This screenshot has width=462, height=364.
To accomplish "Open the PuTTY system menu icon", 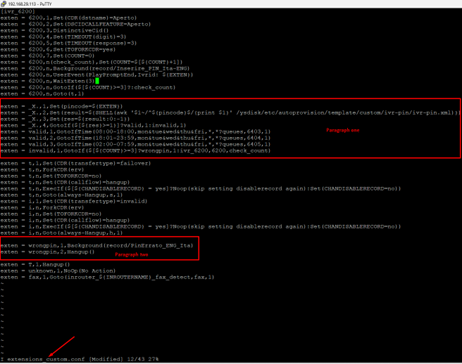I will coord(3,4).
